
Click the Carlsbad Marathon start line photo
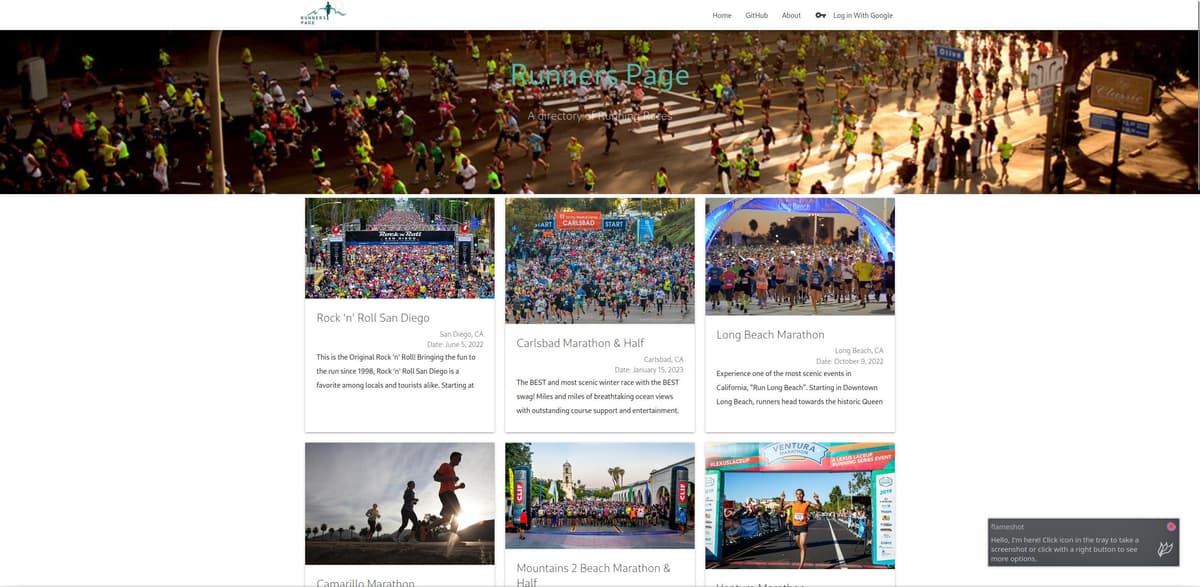point(599,260)
